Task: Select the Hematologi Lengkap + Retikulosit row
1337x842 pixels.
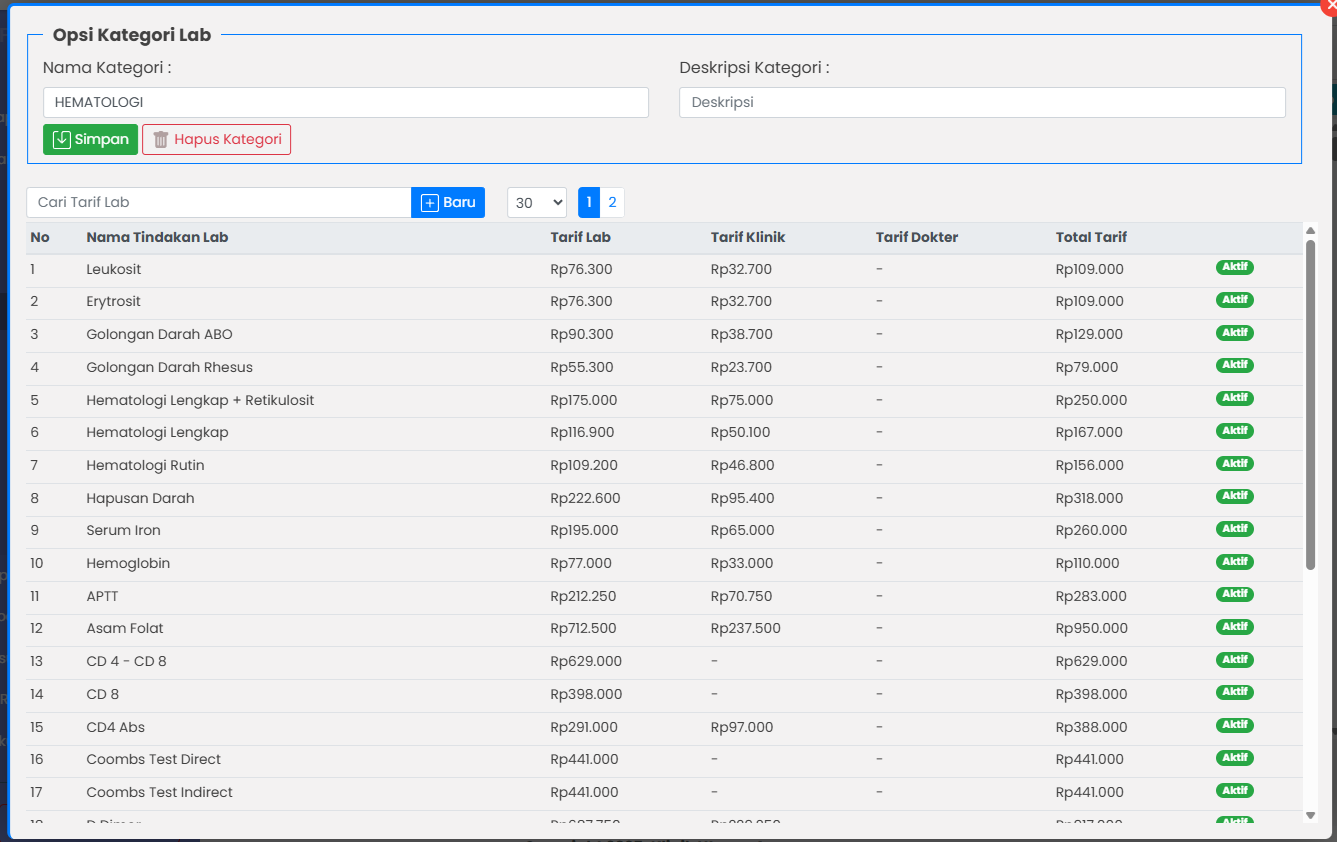Action: coord(200,400)
